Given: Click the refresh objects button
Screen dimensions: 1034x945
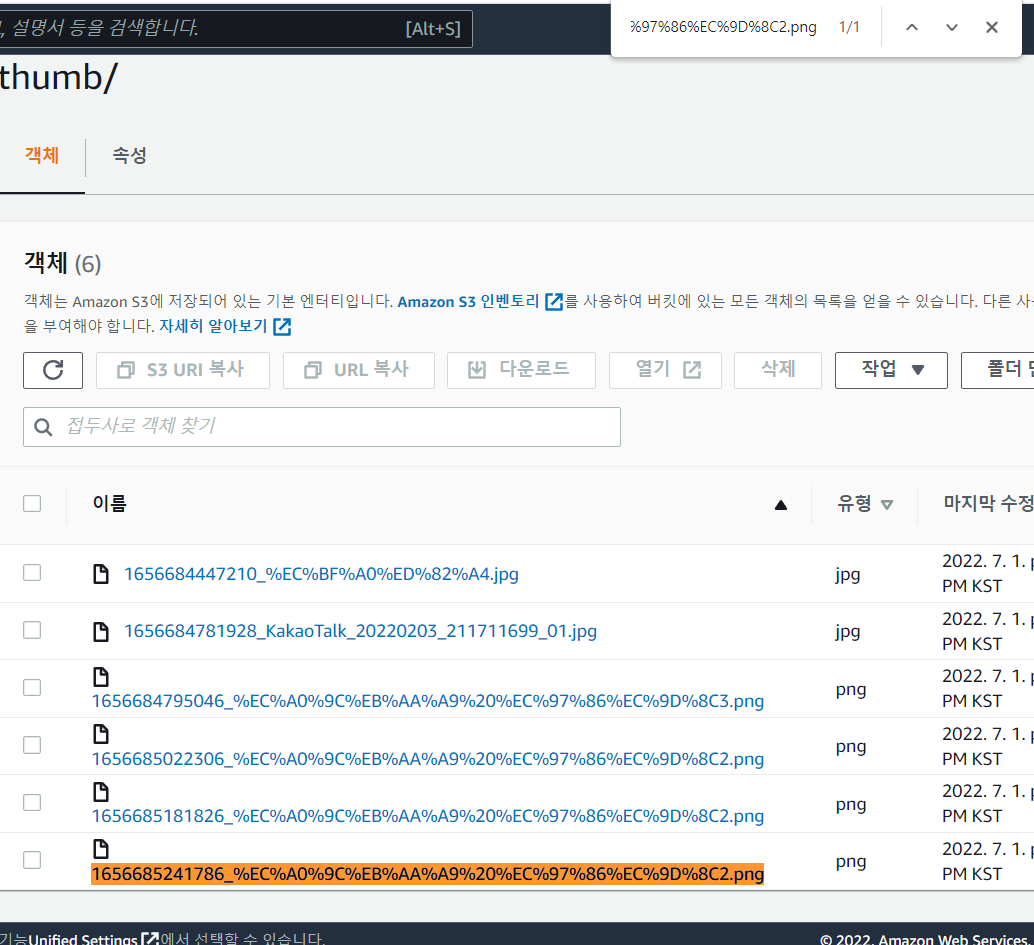Looking at the screenshot, I should pyautogui.click(x=53, y=370).
